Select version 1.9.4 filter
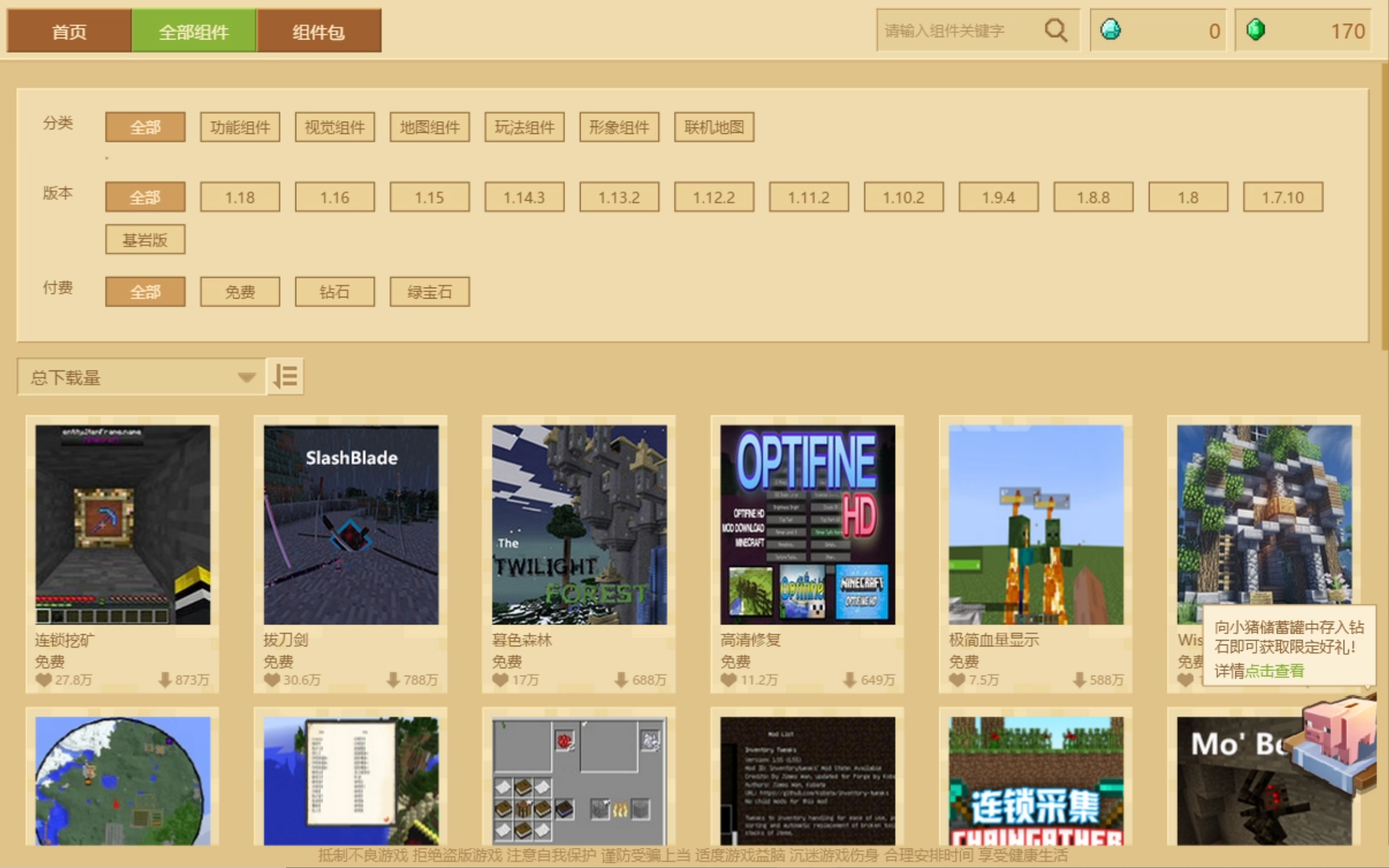 [x=998, y=197]
